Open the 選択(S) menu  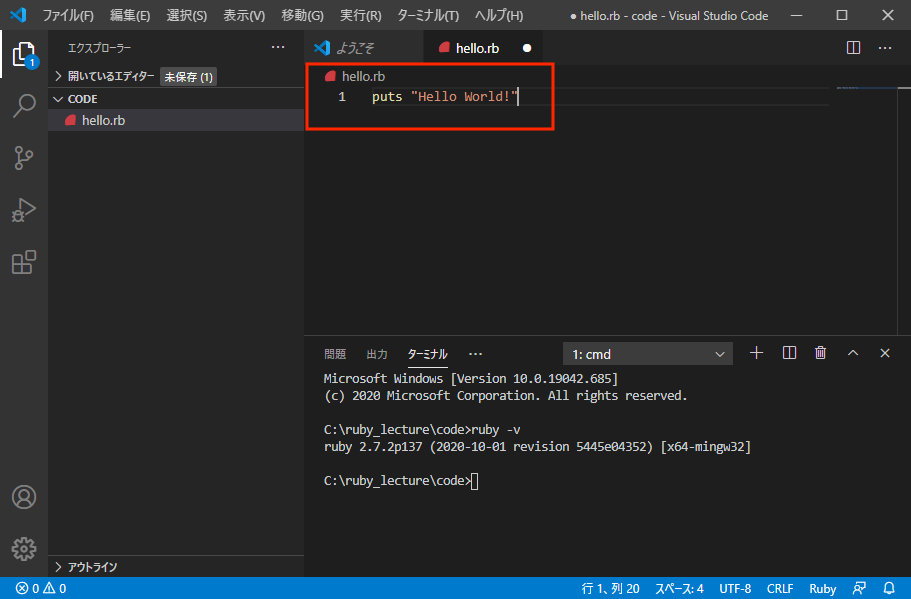[x=186, y=16]
